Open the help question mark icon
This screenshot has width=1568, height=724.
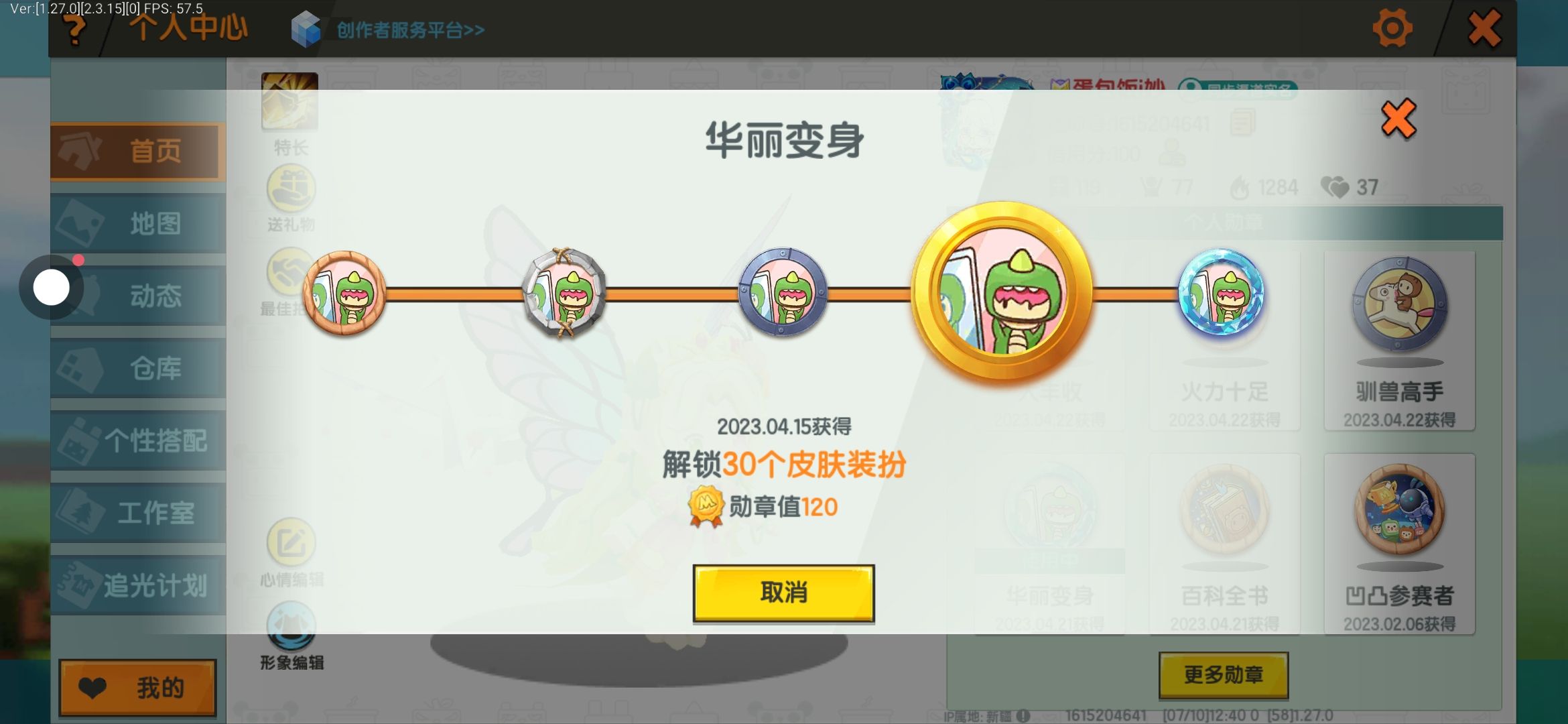point(75,30)
